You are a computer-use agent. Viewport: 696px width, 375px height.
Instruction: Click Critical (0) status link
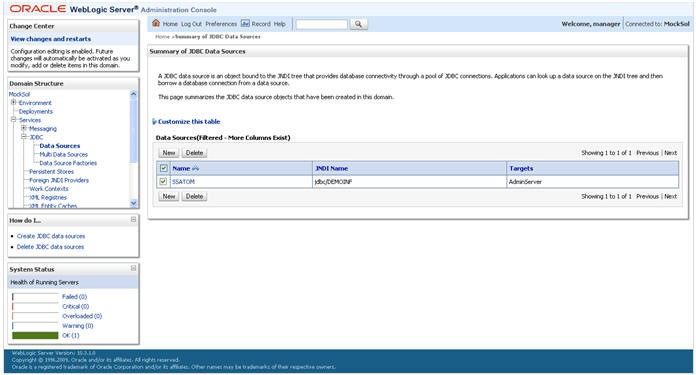coord(75,306)
